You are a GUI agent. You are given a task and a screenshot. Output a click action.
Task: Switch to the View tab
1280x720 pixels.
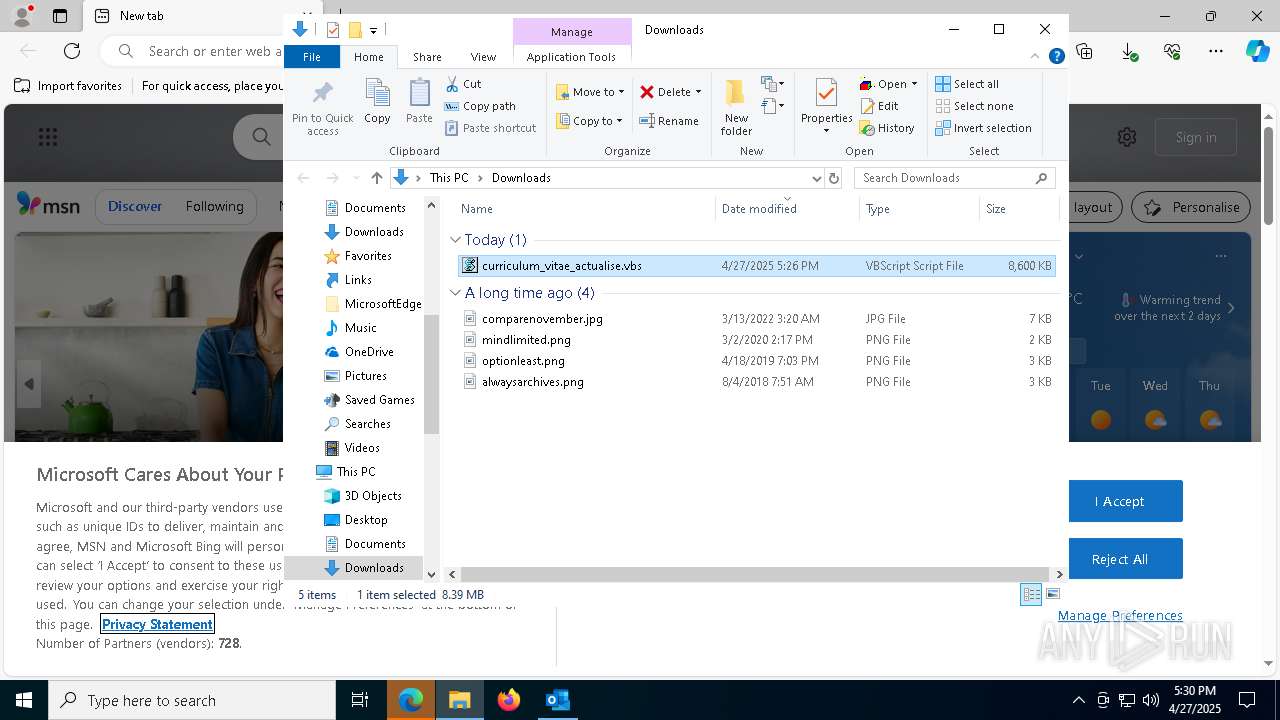click(x=483, y=57)
